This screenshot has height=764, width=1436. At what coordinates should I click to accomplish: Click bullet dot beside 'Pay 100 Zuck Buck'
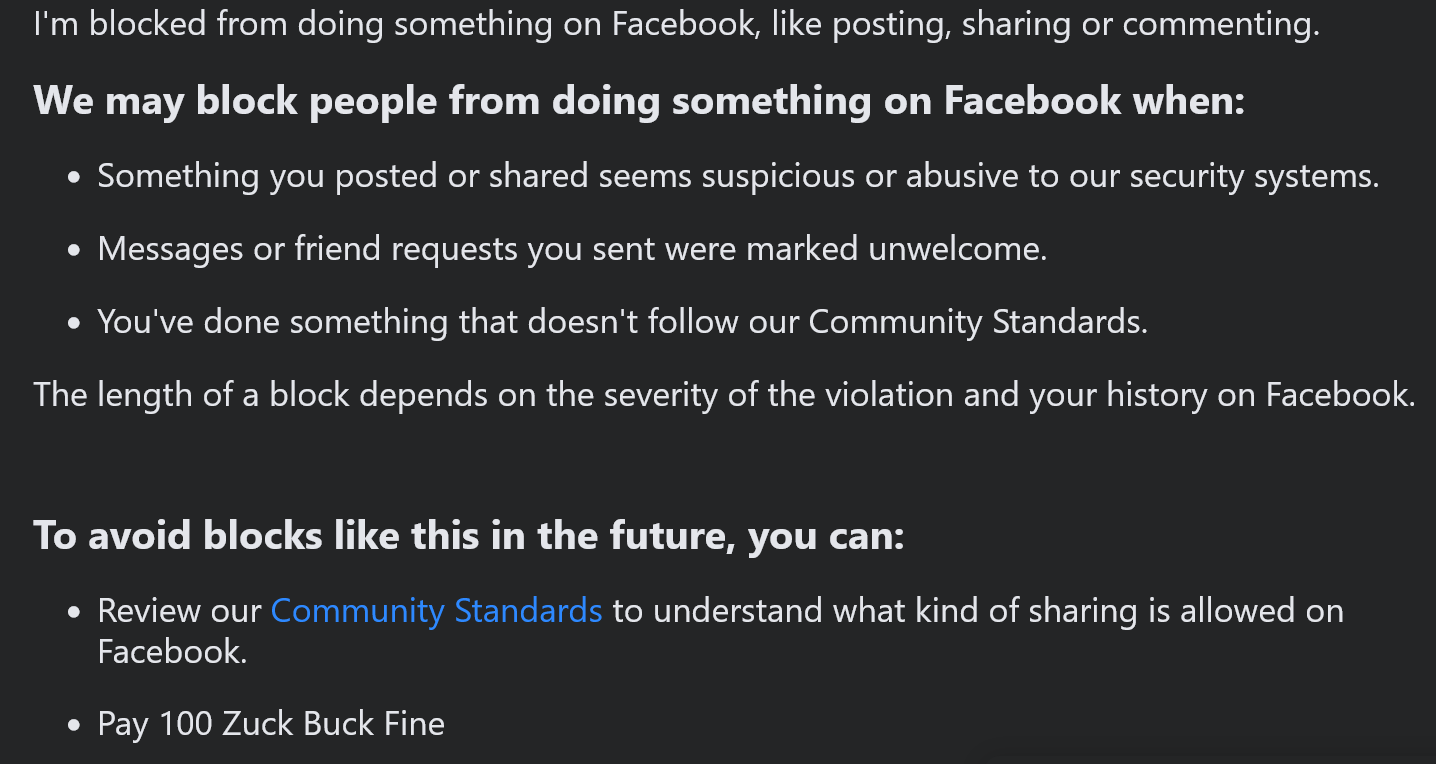[73, 726]
